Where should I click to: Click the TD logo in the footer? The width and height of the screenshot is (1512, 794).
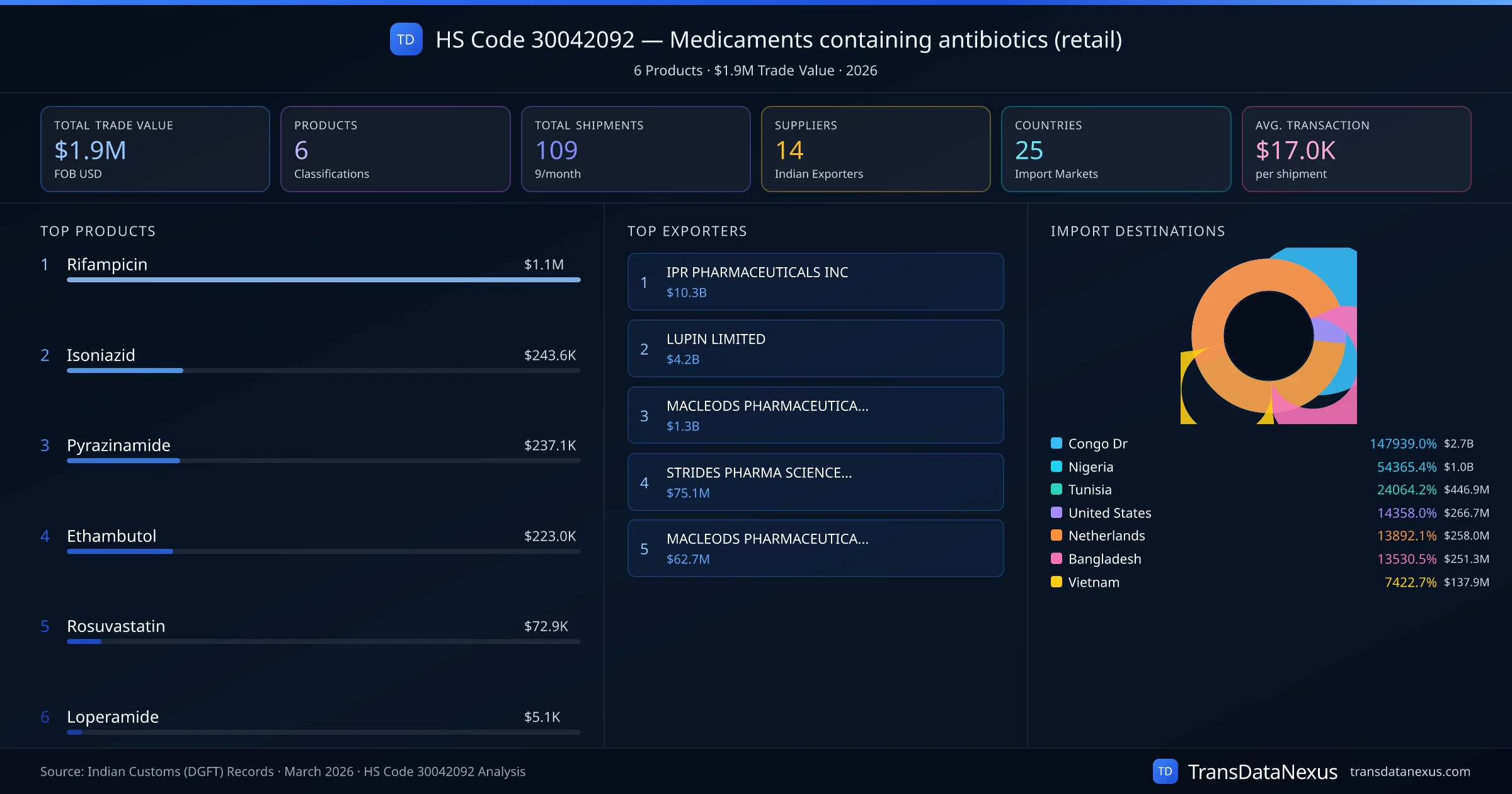(x=1164, y=771)
